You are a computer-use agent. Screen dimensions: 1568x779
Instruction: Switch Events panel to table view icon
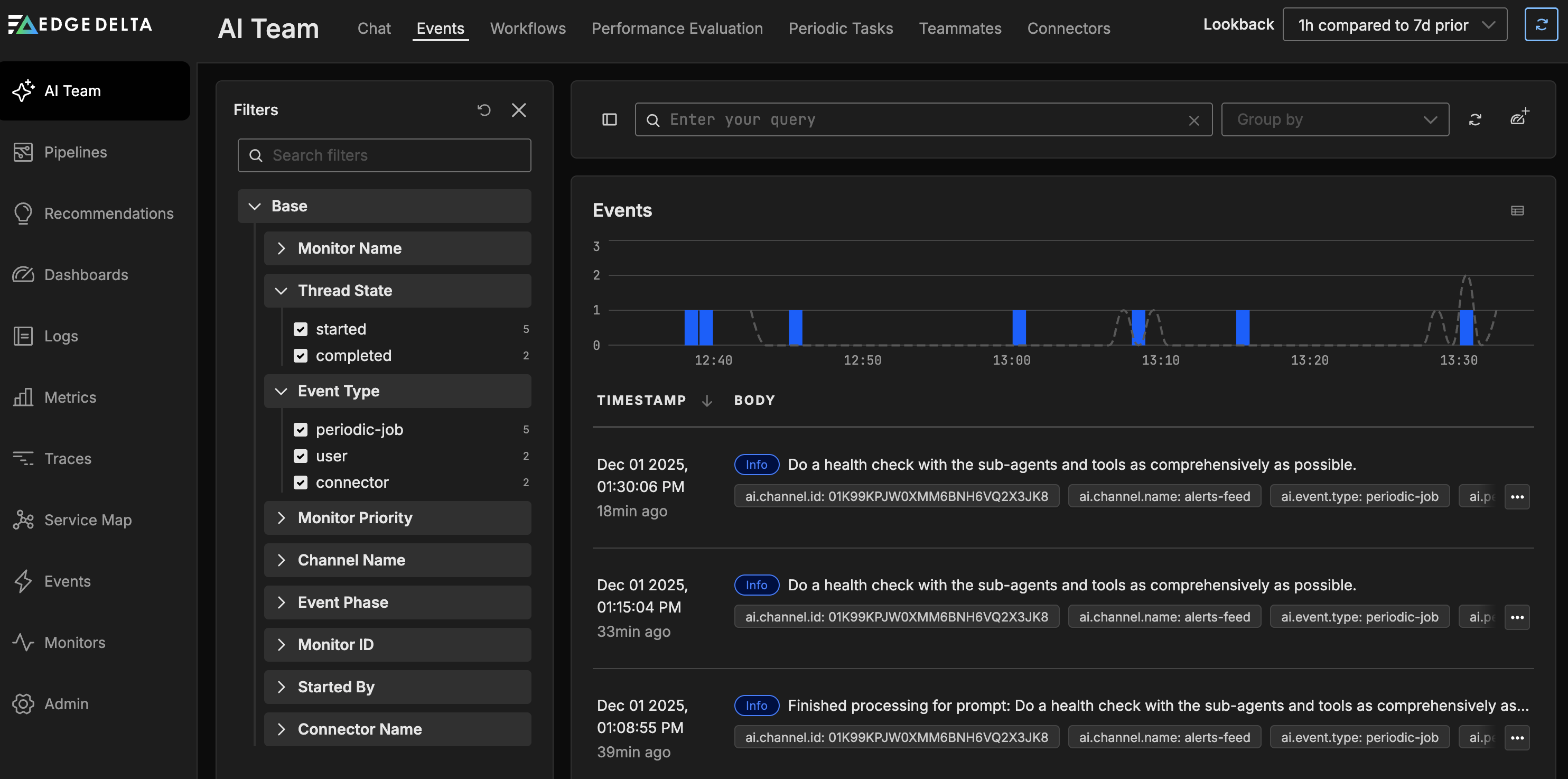(x=1517, y=210)
